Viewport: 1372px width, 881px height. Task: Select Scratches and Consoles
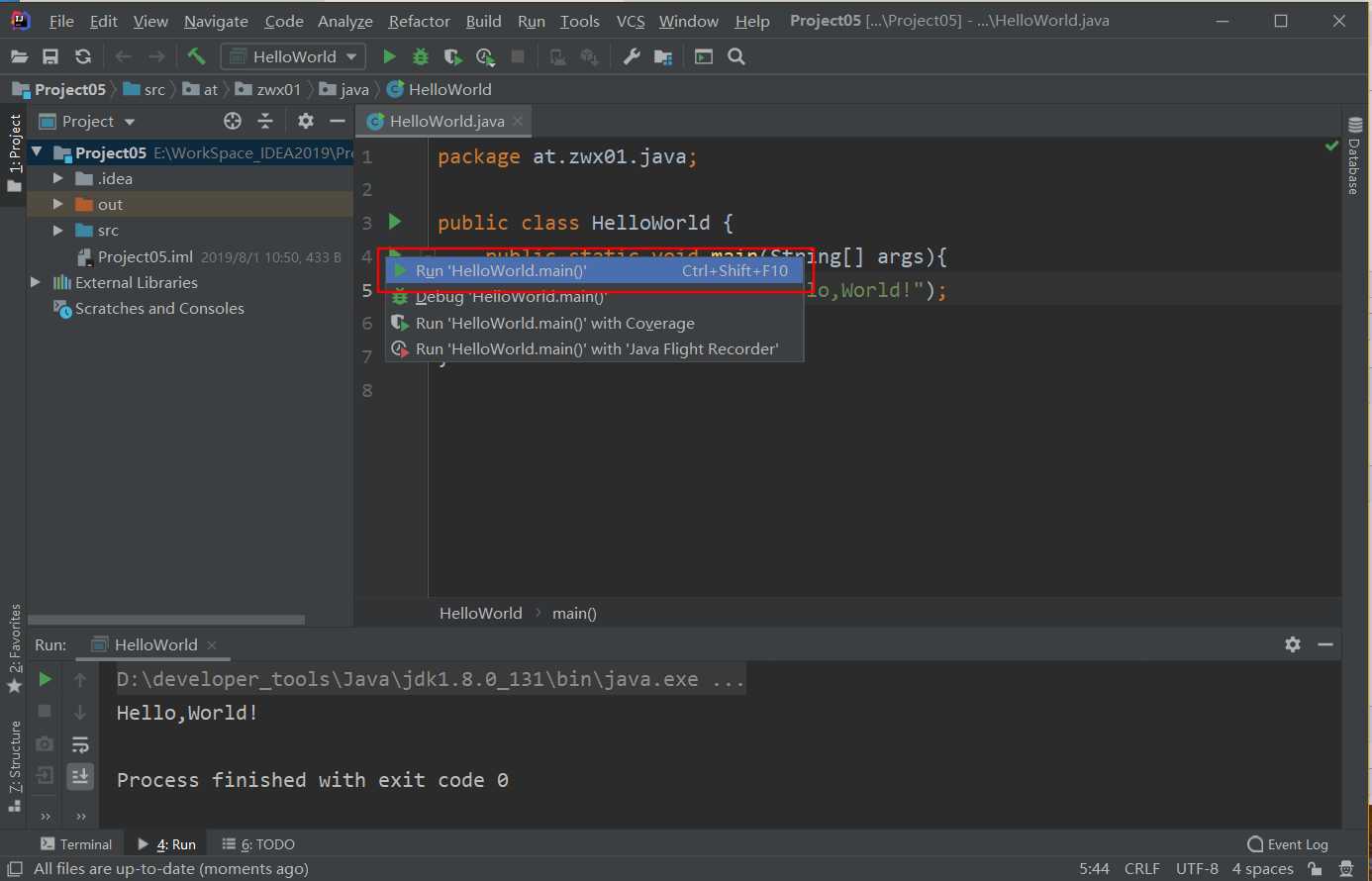click(x=158, y=308)
